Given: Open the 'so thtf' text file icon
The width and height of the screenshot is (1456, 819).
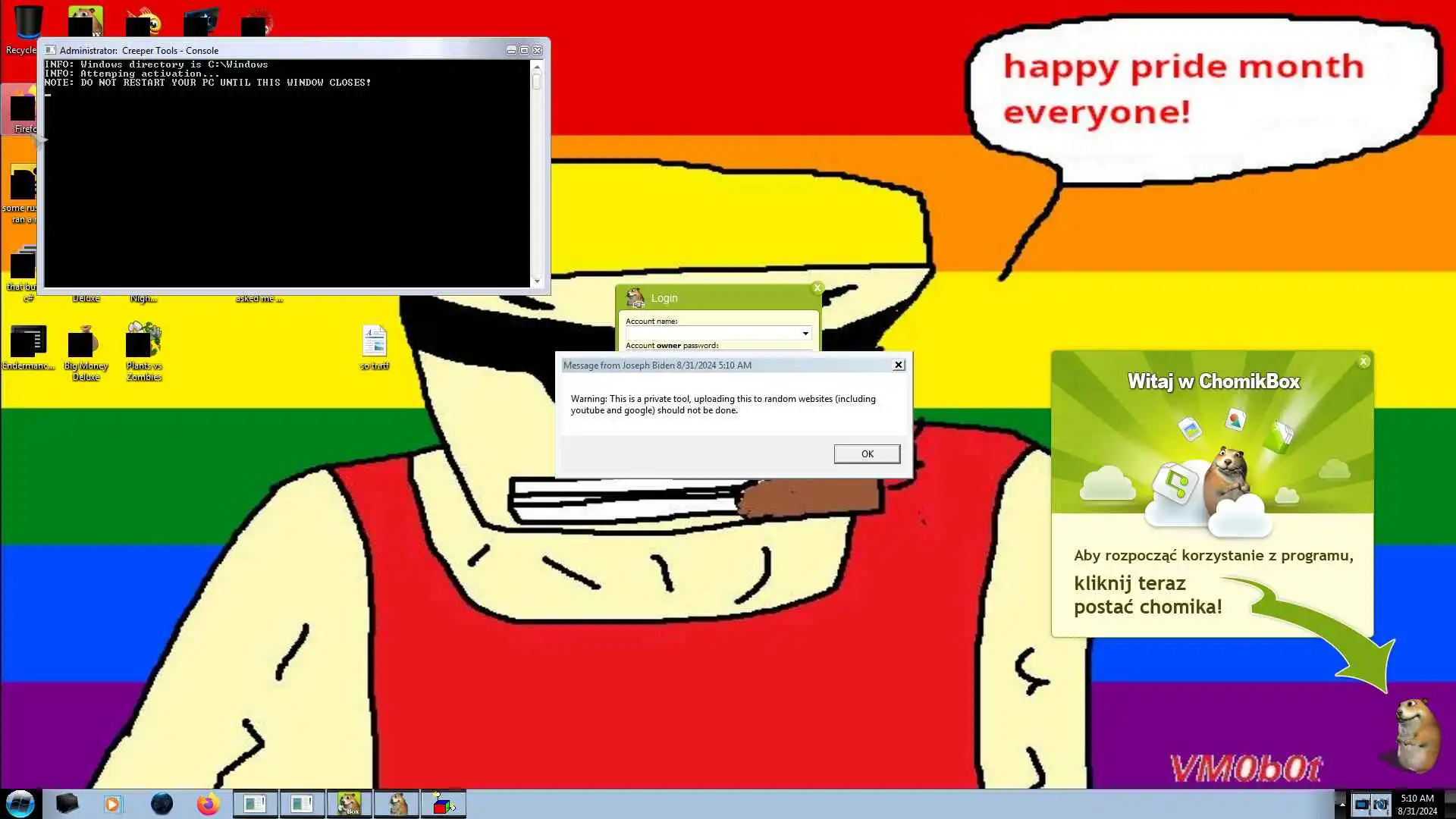Looking at the screenshot, I should [374, 343].
